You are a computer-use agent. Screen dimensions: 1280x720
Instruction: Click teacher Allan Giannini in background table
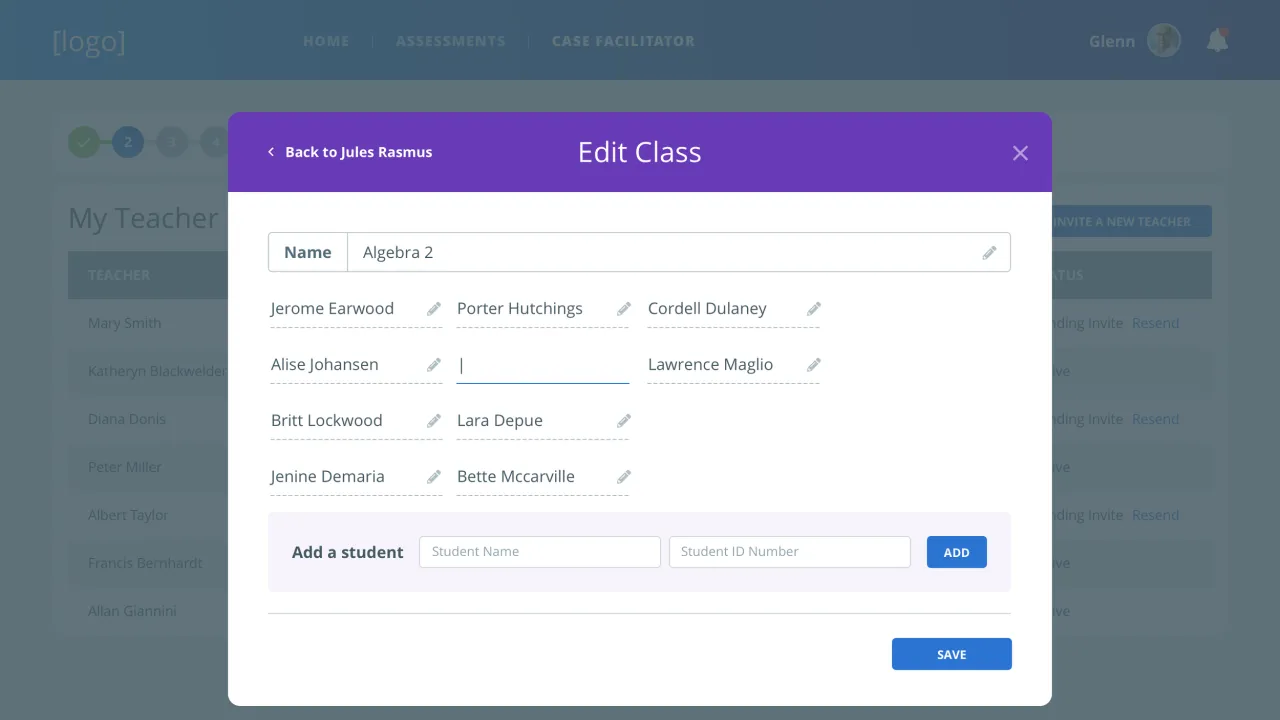click(132, 611)
